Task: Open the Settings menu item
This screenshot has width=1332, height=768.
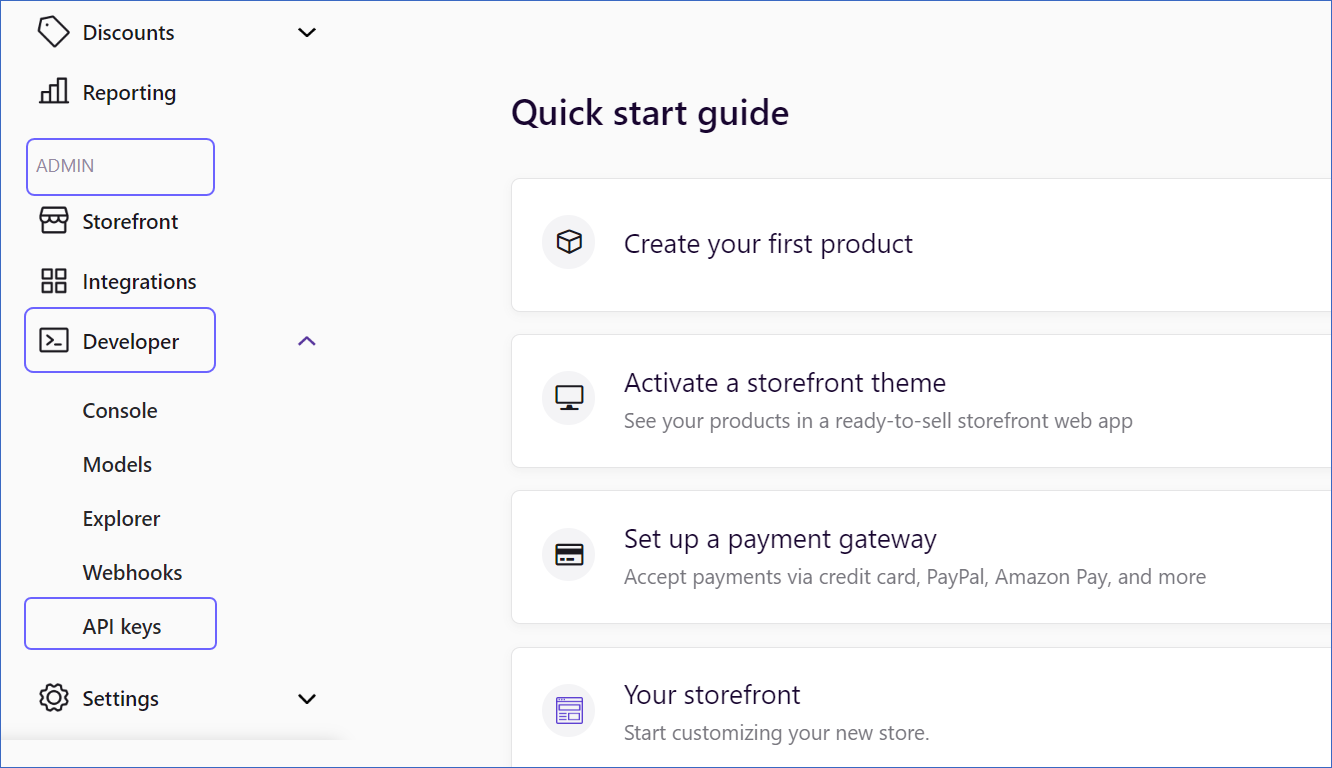Action: [x=120, y=699]
